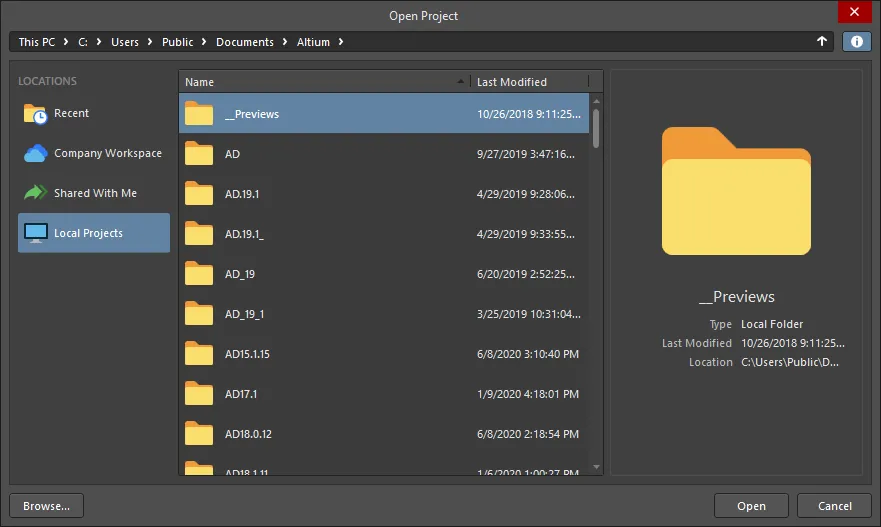Select the AD15.1.15 folder name
Screen dimensions: 881x527
(x=247, y=354)
